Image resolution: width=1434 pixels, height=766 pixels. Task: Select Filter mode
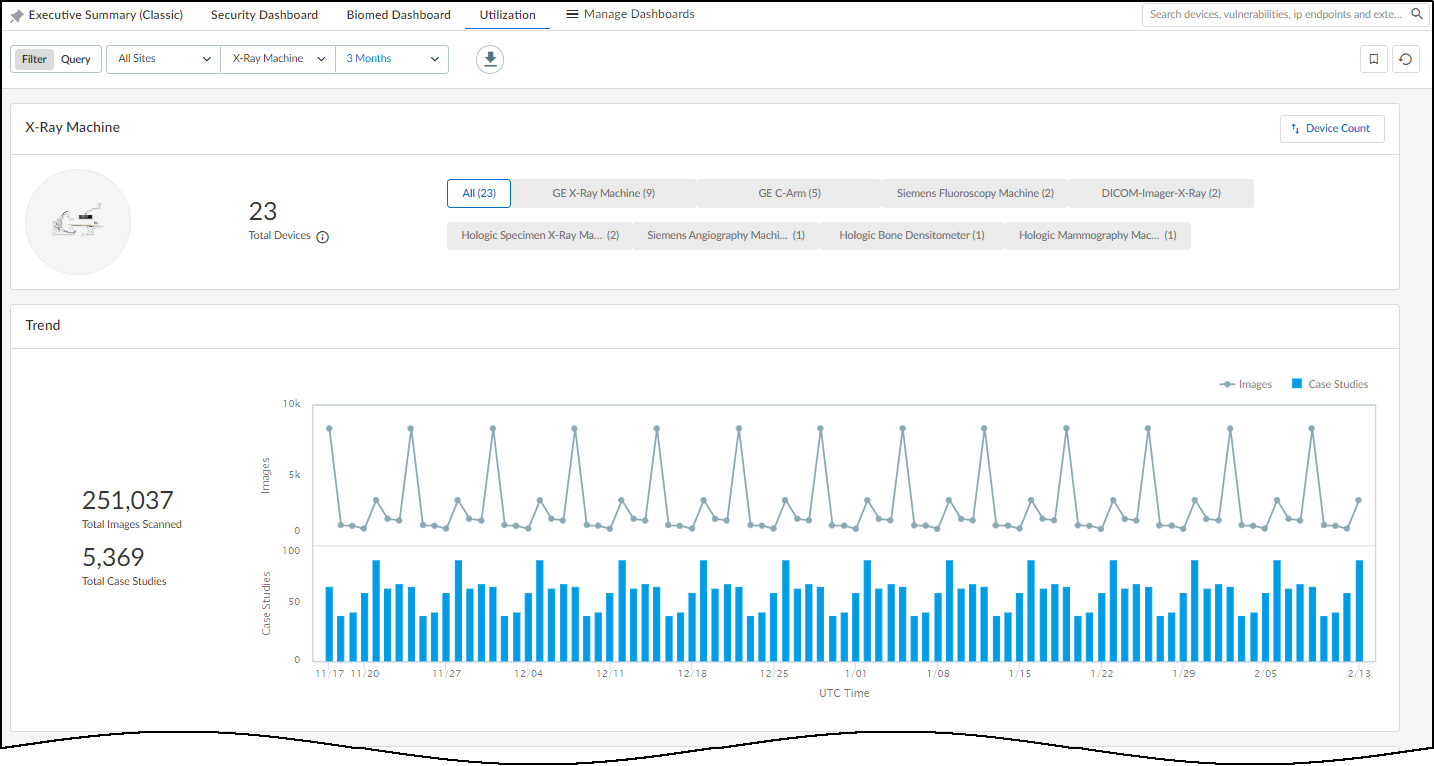(x=34, y=59)
